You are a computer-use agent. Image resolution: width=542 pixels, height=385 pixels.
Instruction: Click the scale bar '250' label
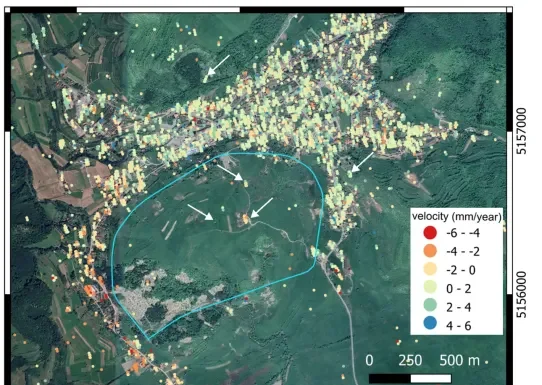[x=410, y=360]
